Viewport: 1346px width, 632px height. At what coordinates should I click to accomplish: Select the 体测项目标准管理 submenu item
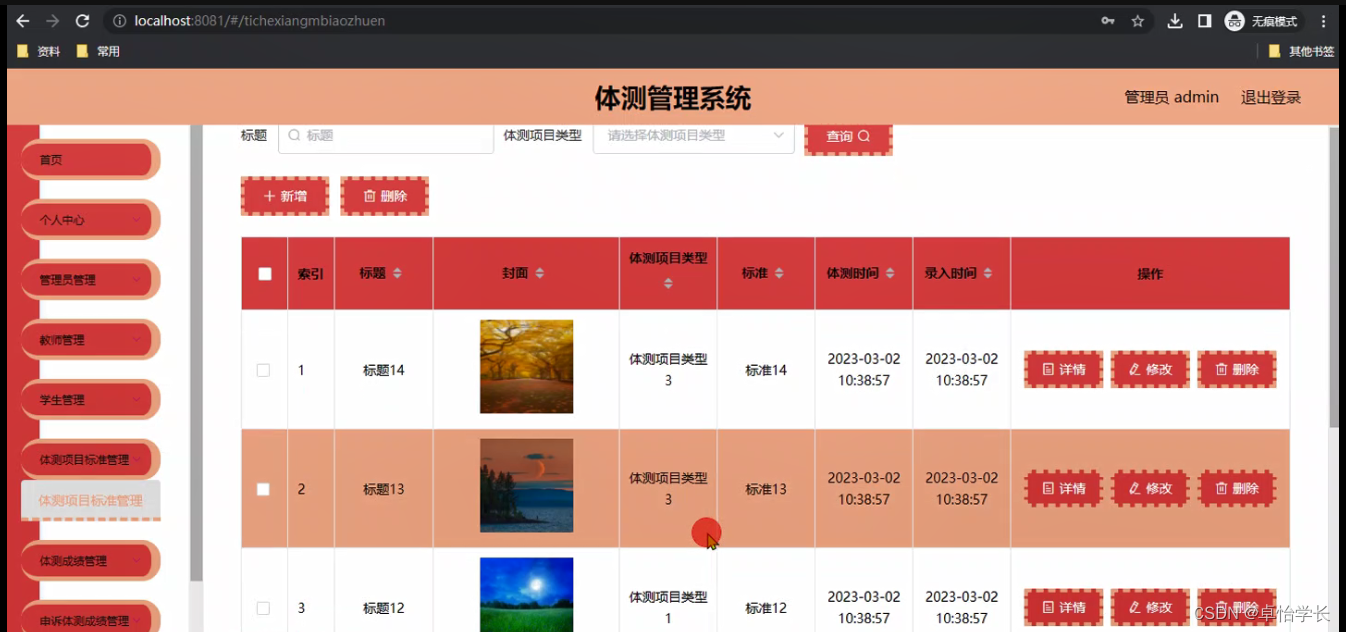(x=90, y=500)
